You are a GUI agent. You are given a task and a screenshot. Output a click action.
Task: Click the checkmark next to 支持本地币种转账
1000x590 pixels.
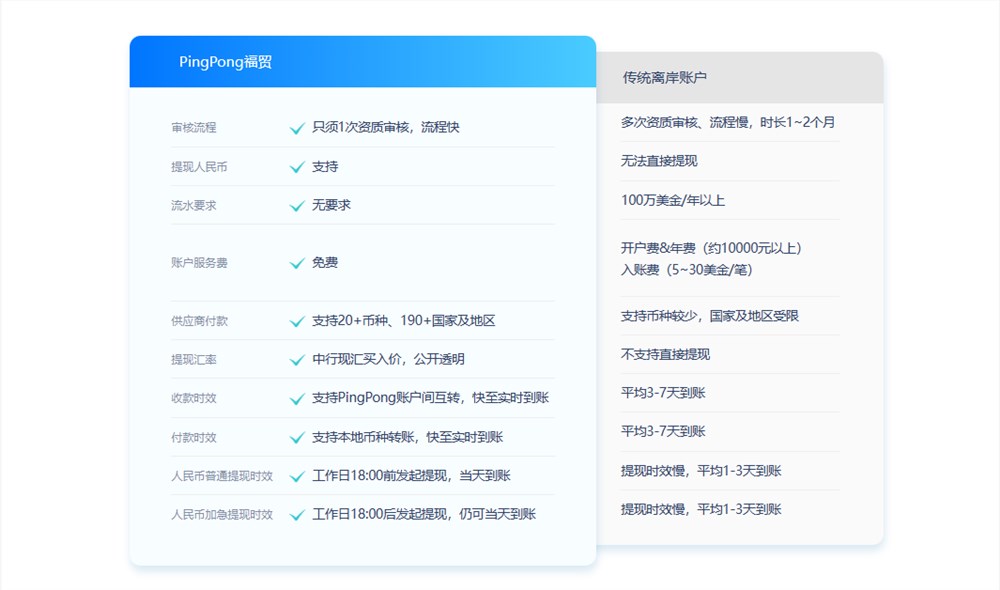click(297, 438)
